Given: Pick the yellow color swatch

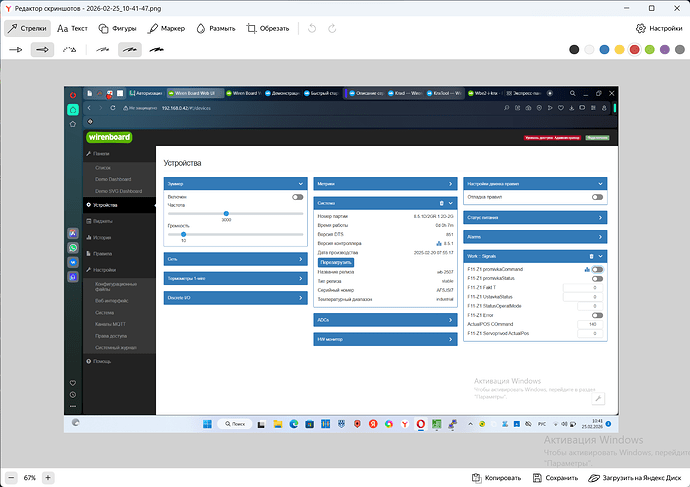Looking at the screenshot, I should (620, 50).
